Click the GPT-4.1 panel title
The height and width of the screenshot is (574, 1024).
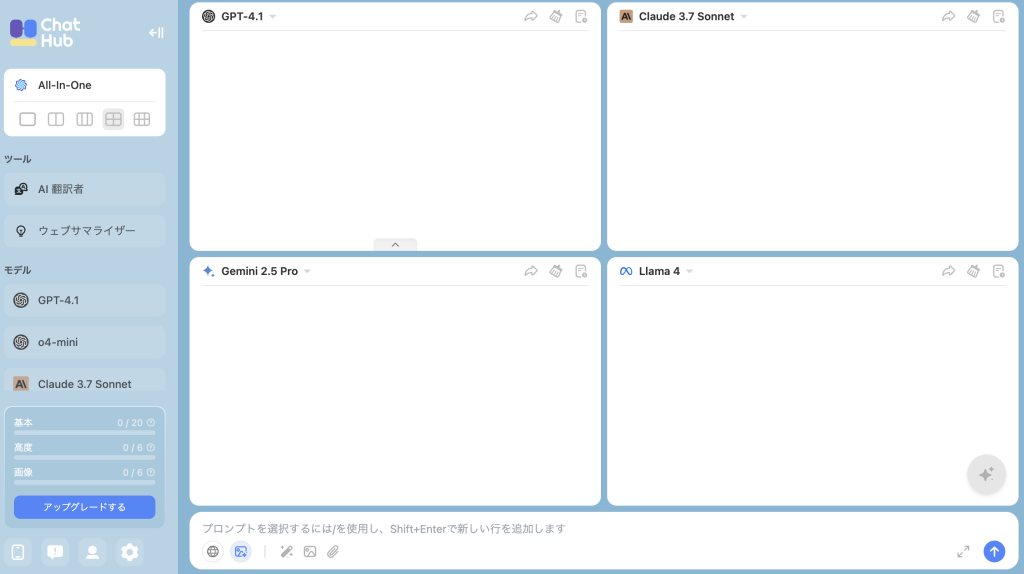(x=242, y=17)
